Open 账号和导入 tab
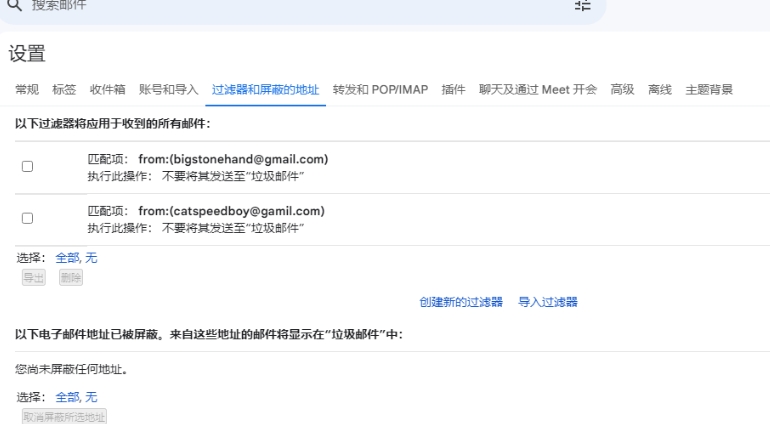Image resolution: width=770 pixels, height=424 pixels. (168, 89)
